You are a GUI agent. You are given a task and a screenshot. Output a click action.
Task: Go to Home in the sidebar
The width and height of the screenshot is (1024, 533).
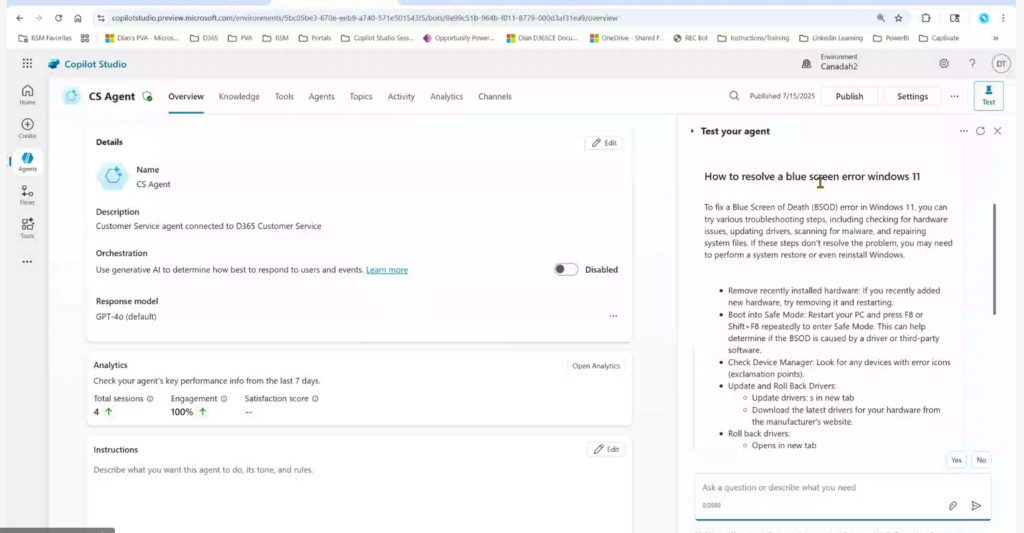click(x=27, y=95)
